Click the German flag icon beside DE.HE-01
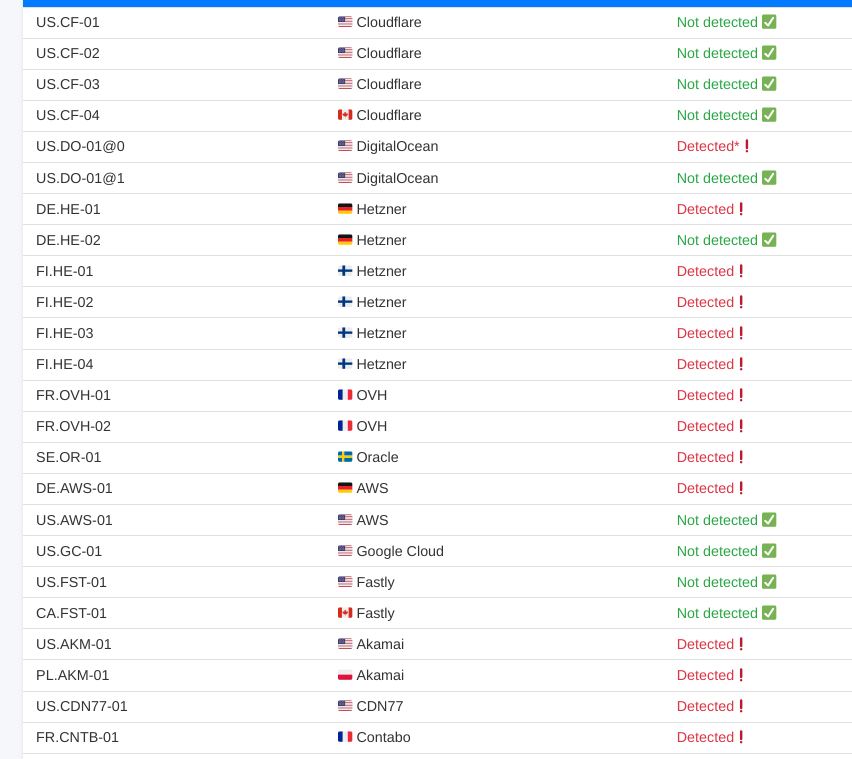852x759 pixels. pos(345,209)
